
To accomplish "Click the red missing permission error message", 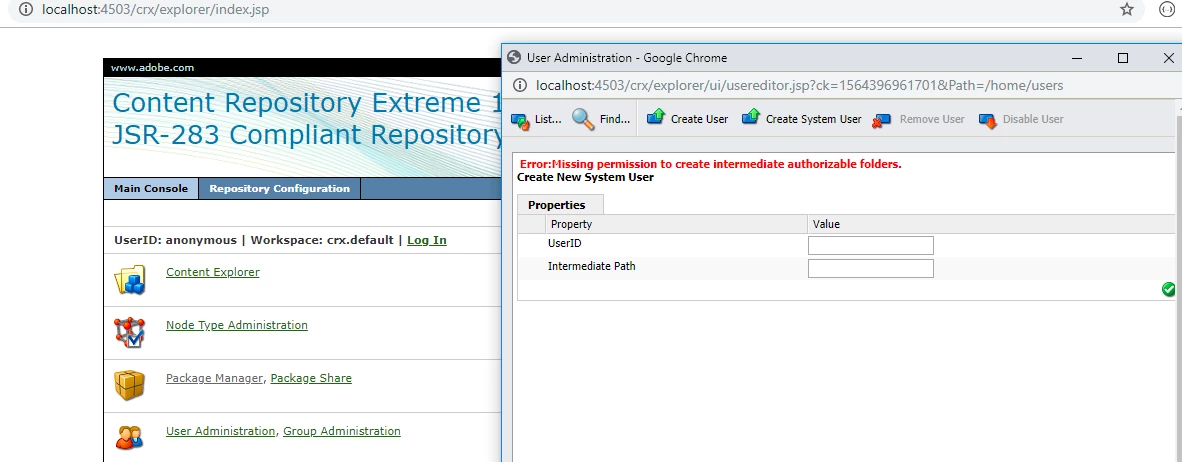I will pyautogui.click(x=711, y=164).
